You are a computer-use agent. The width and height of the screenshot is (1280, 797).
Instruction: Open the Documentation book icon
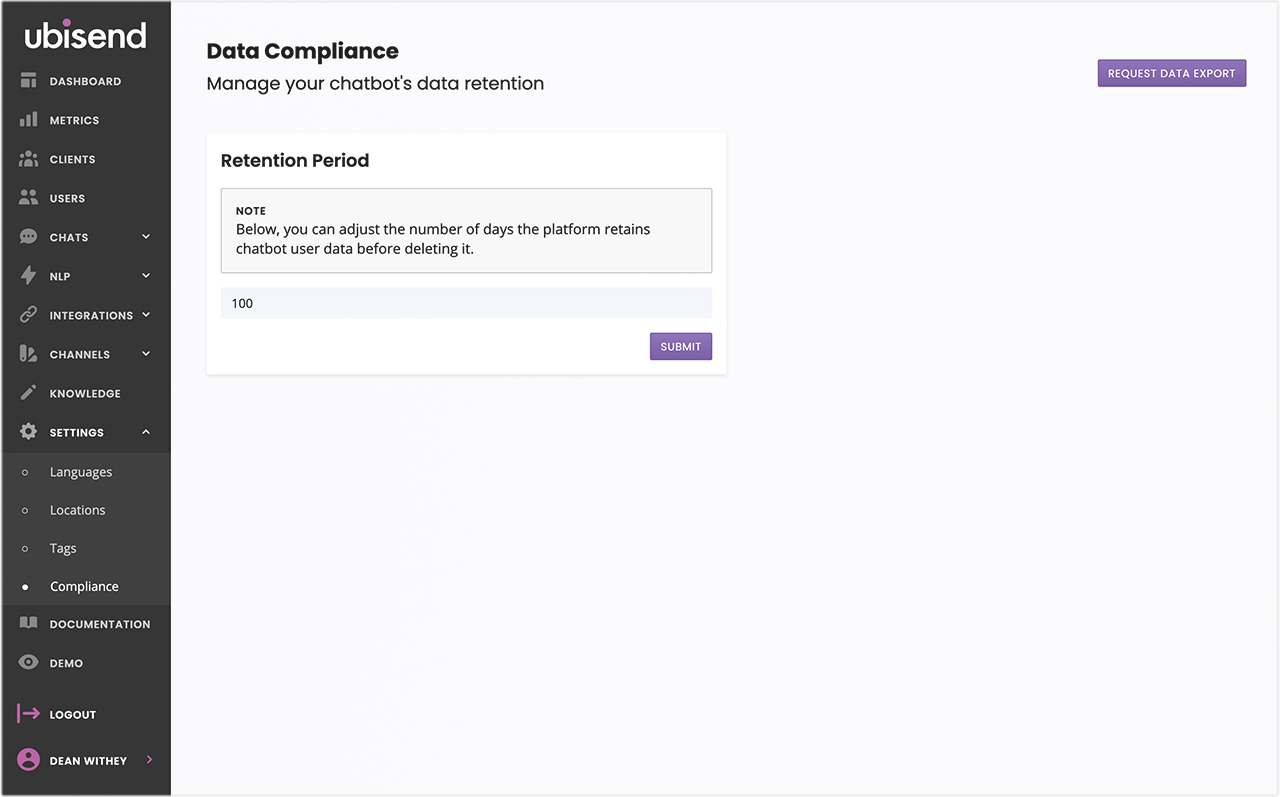[28, 624]
